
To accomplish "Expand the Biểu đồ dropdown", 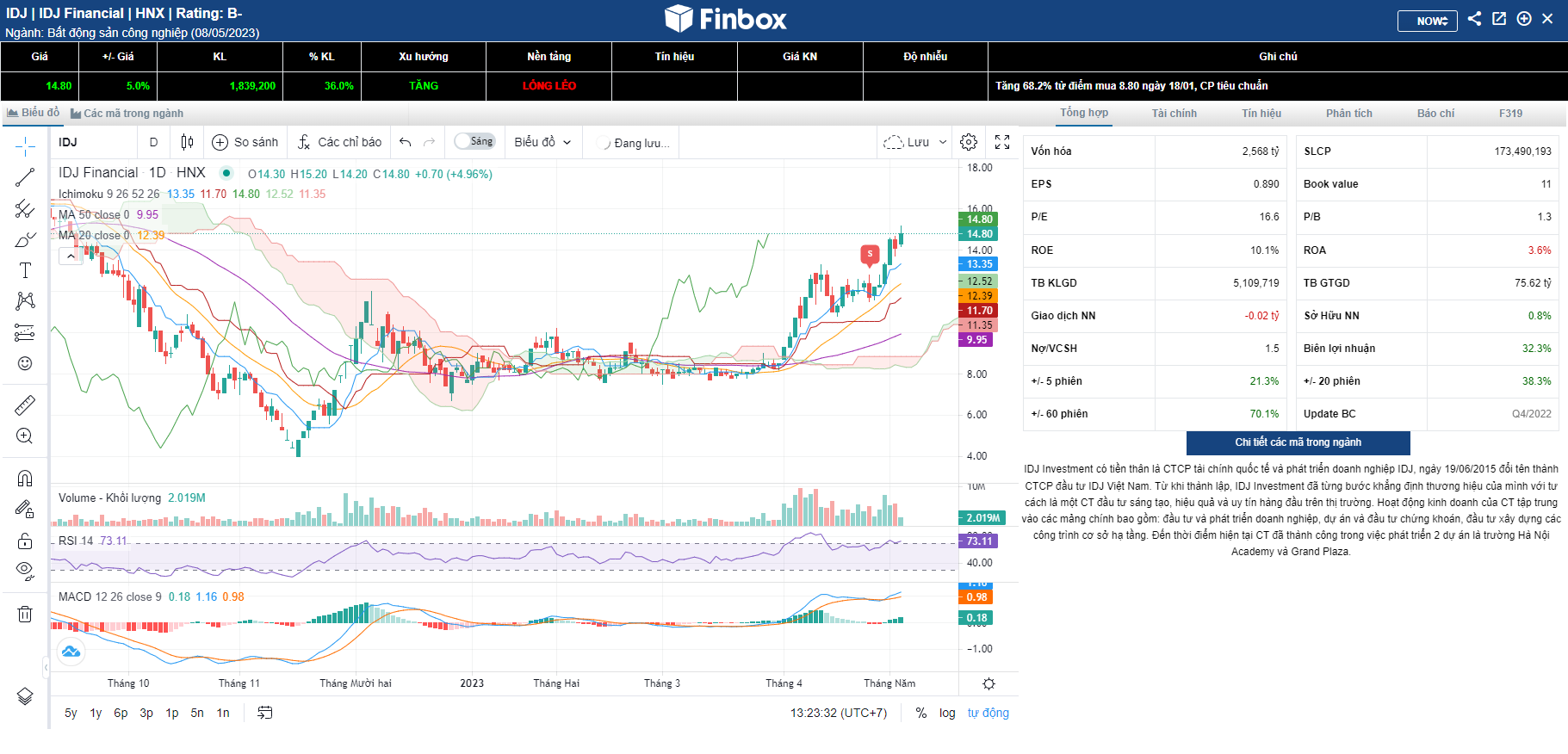I will point(542,142).
